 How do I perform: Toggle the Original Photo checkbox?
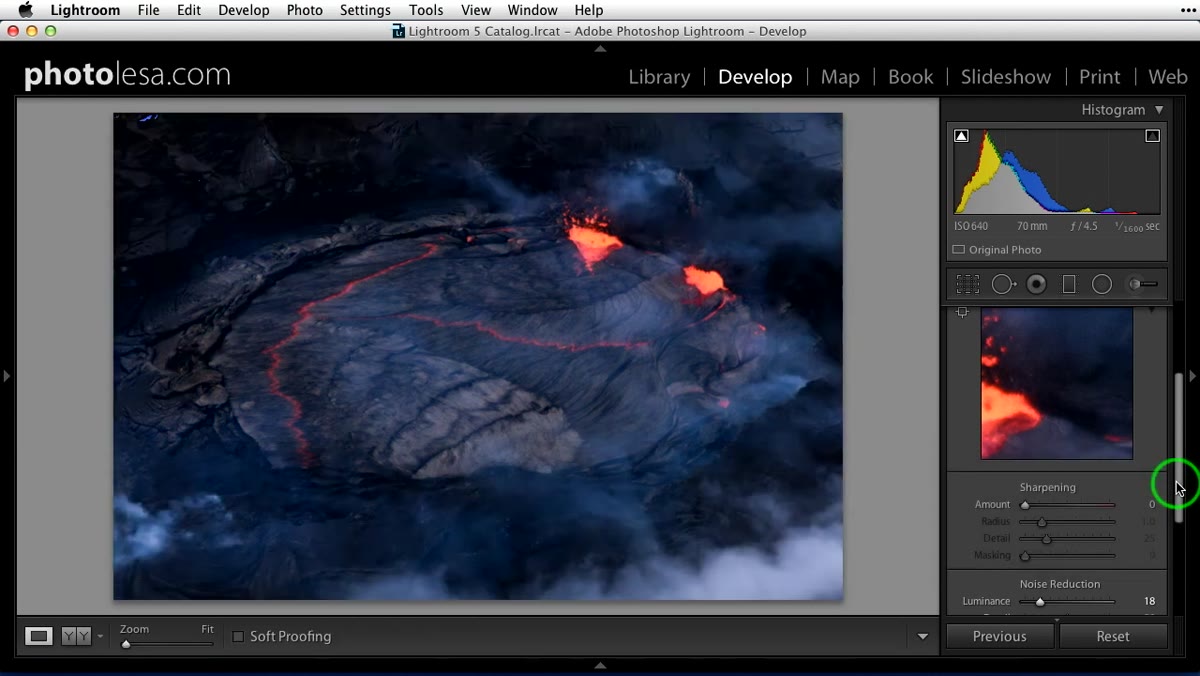[x=958, y=250]
